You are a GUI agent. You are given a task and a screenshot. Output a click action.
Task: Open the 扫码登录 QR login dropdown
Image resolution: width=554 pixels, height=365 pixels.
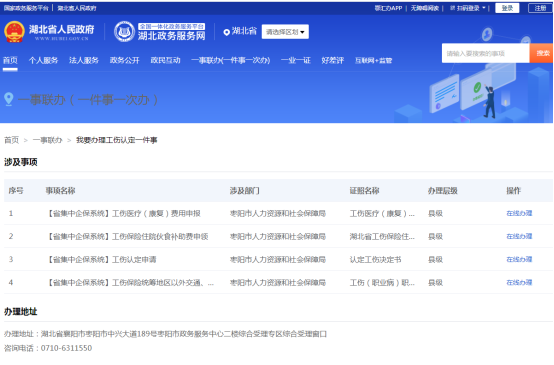[x=468, y=8]
